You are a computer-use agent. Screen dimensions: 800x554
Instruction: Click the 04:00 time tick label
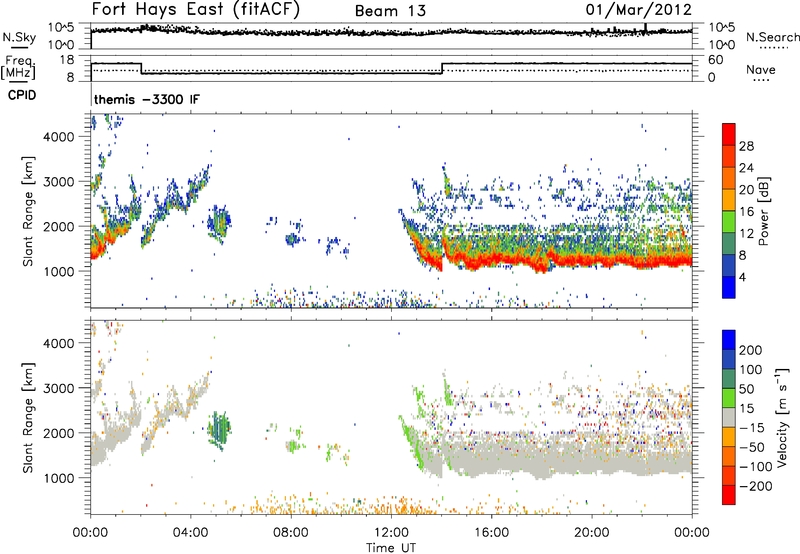(x=191, y=533)
